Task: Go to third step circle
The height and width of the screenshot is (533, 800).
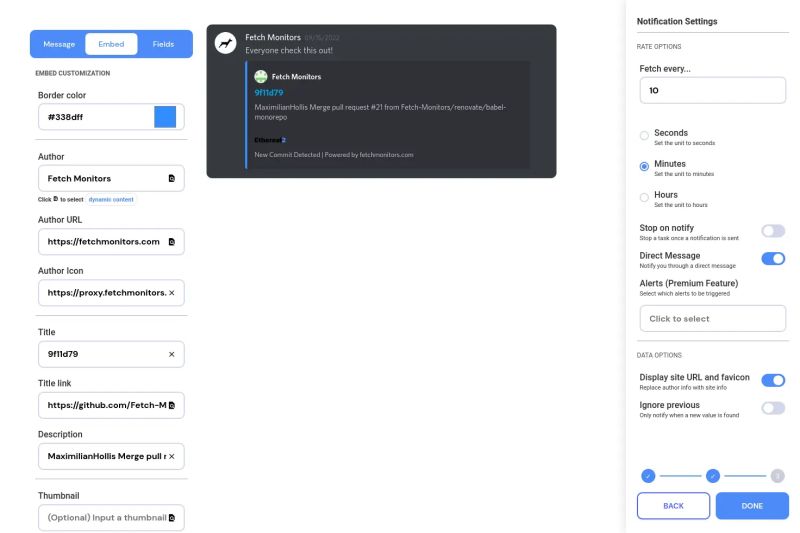Action: click(778, 476)
